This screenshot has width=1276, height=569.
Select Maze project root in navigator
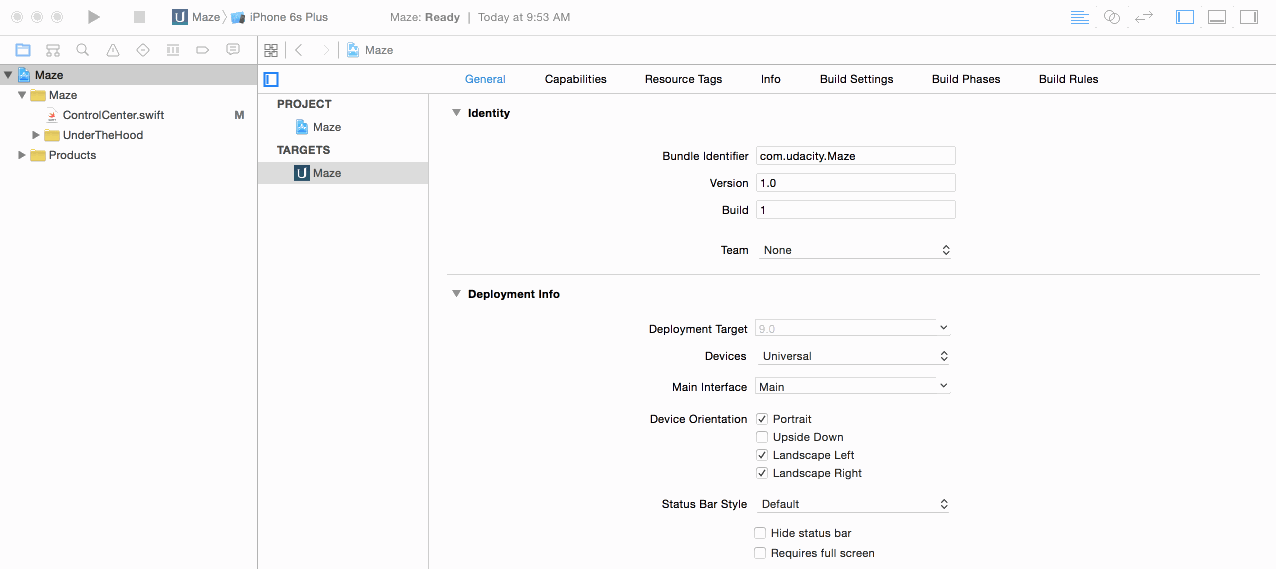128,75
